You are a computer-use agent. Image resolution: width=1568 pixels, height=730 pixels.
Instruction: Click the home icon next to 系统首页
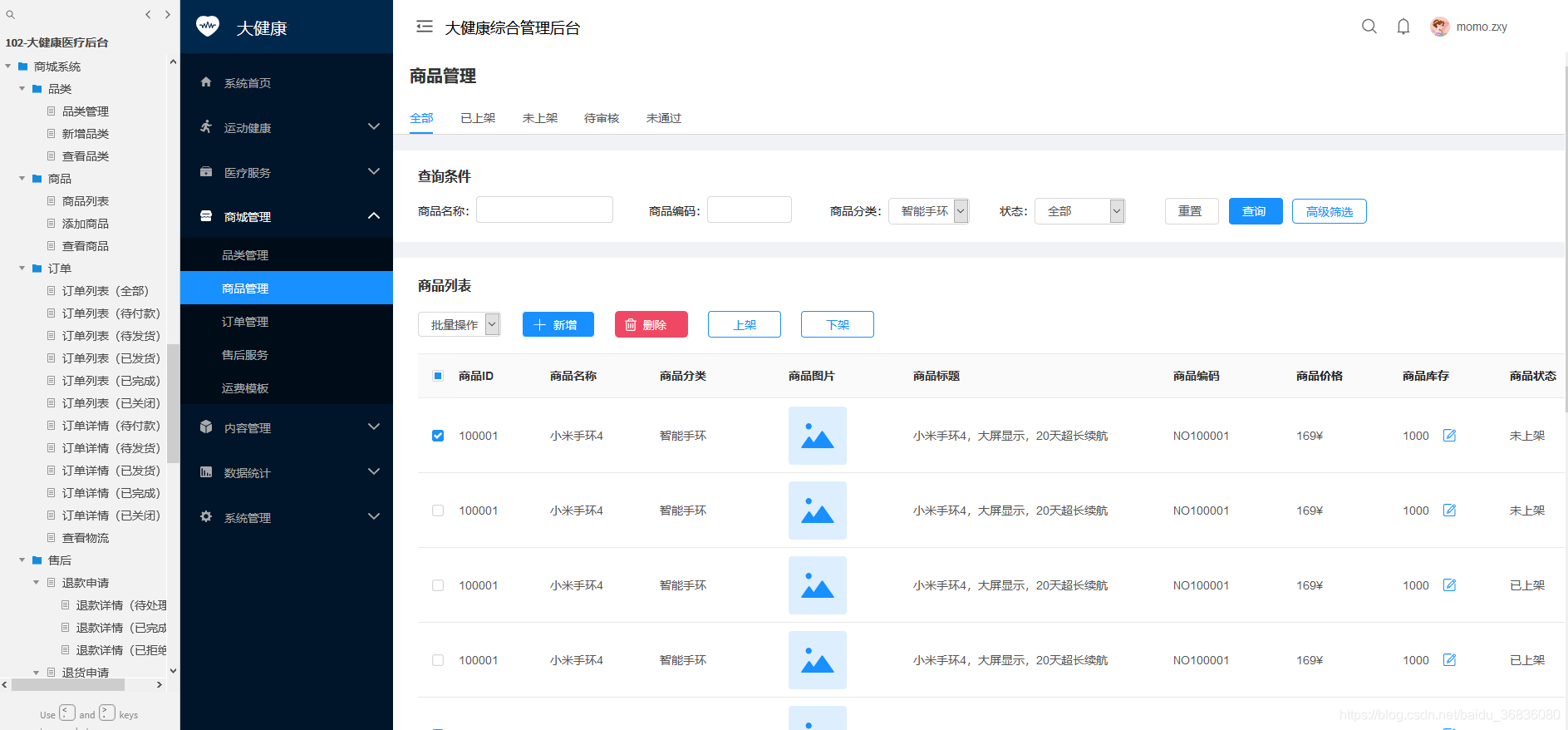pos(206,82)
